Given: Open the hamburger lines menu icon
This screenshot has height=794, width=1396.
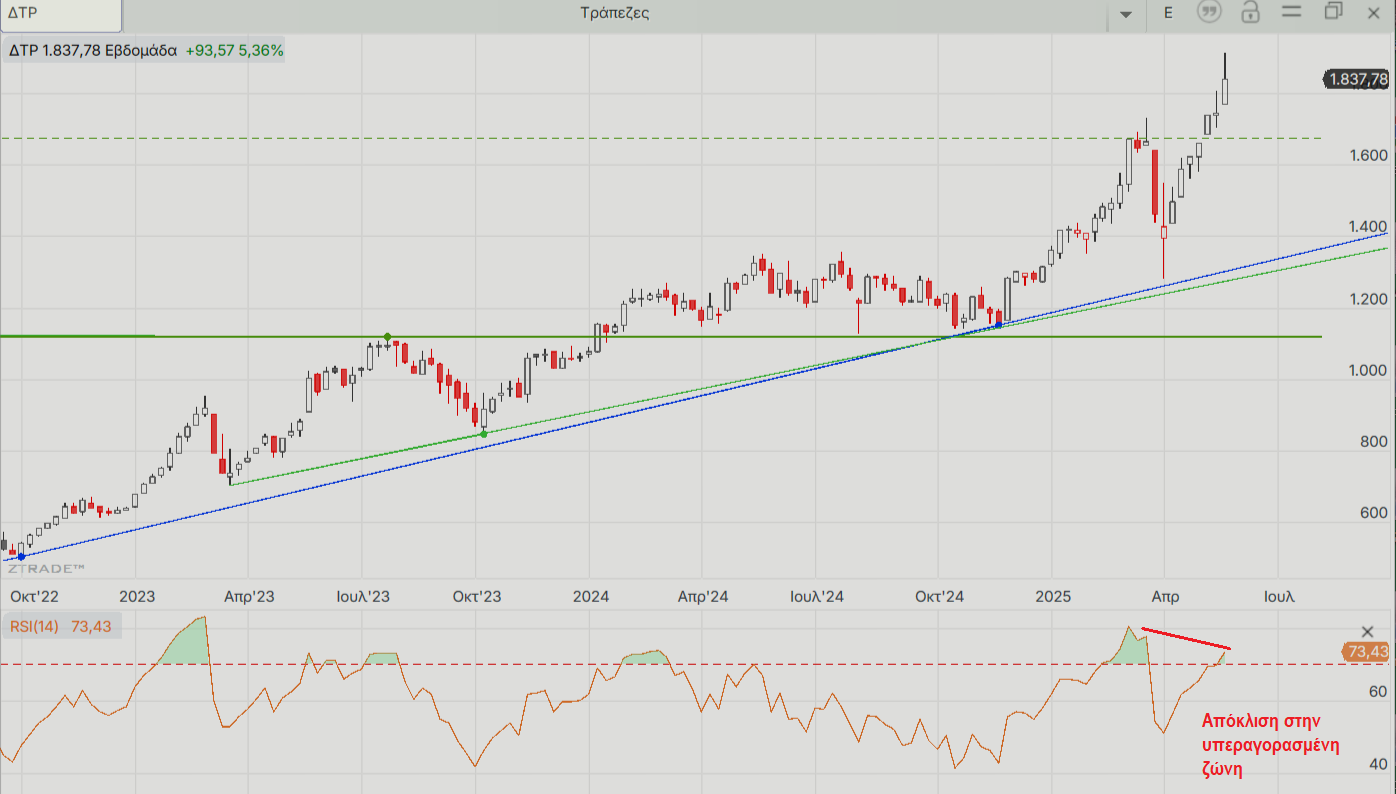Looking at the screenshot, I should click(x=1291, y=12).
